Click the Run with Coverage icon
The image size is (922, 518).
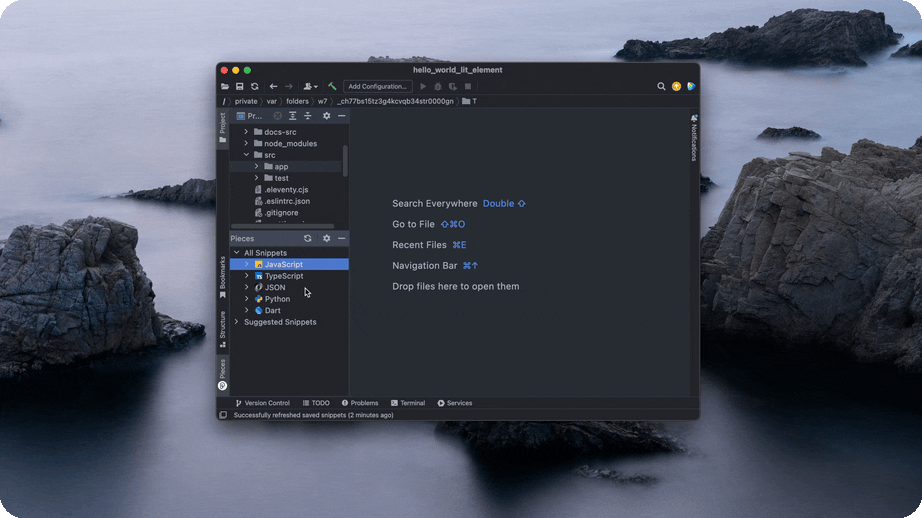(453, 86)
